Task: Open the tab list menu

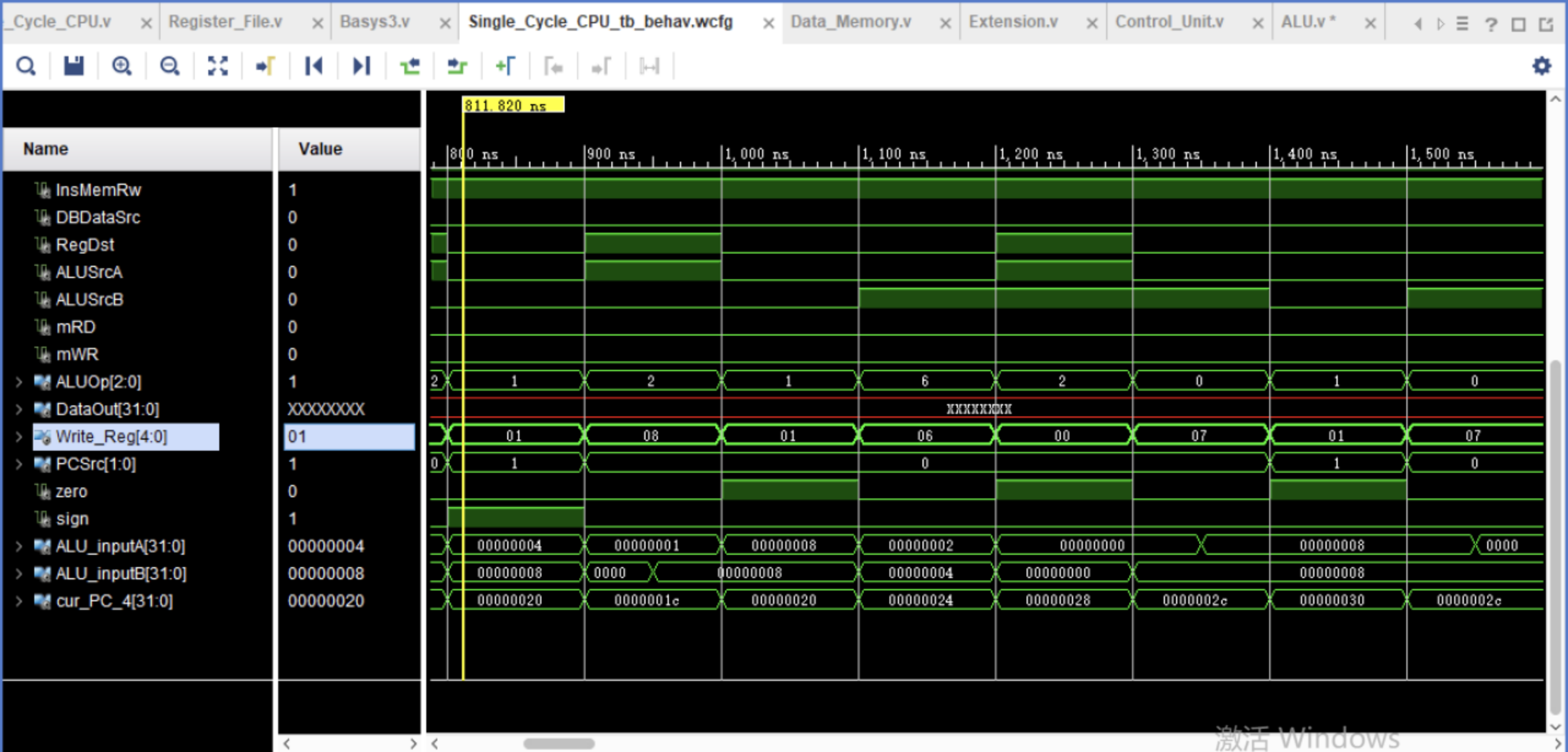Action: tap(1462, 24)
